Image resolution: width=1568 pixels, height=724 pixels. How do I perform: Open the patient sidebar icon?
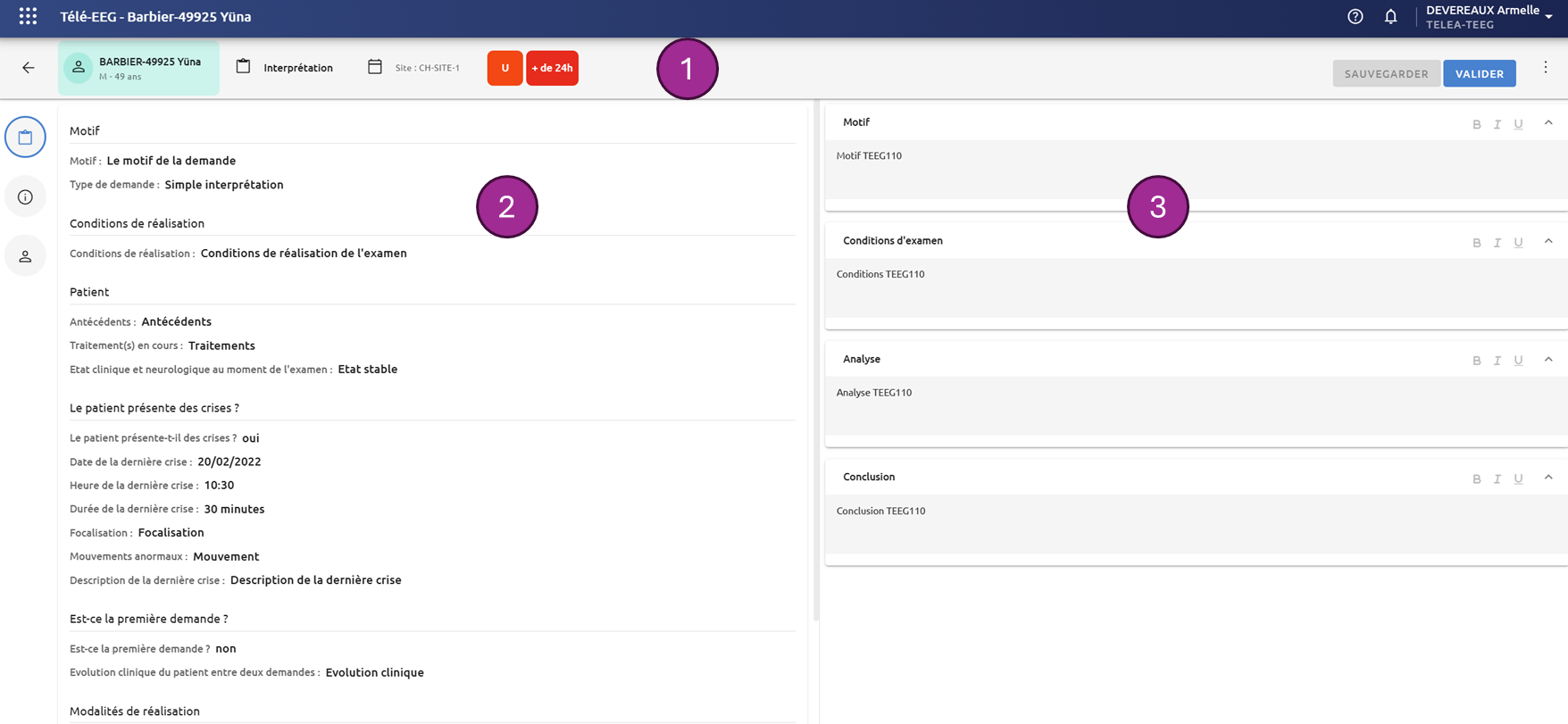coord(25,256)
